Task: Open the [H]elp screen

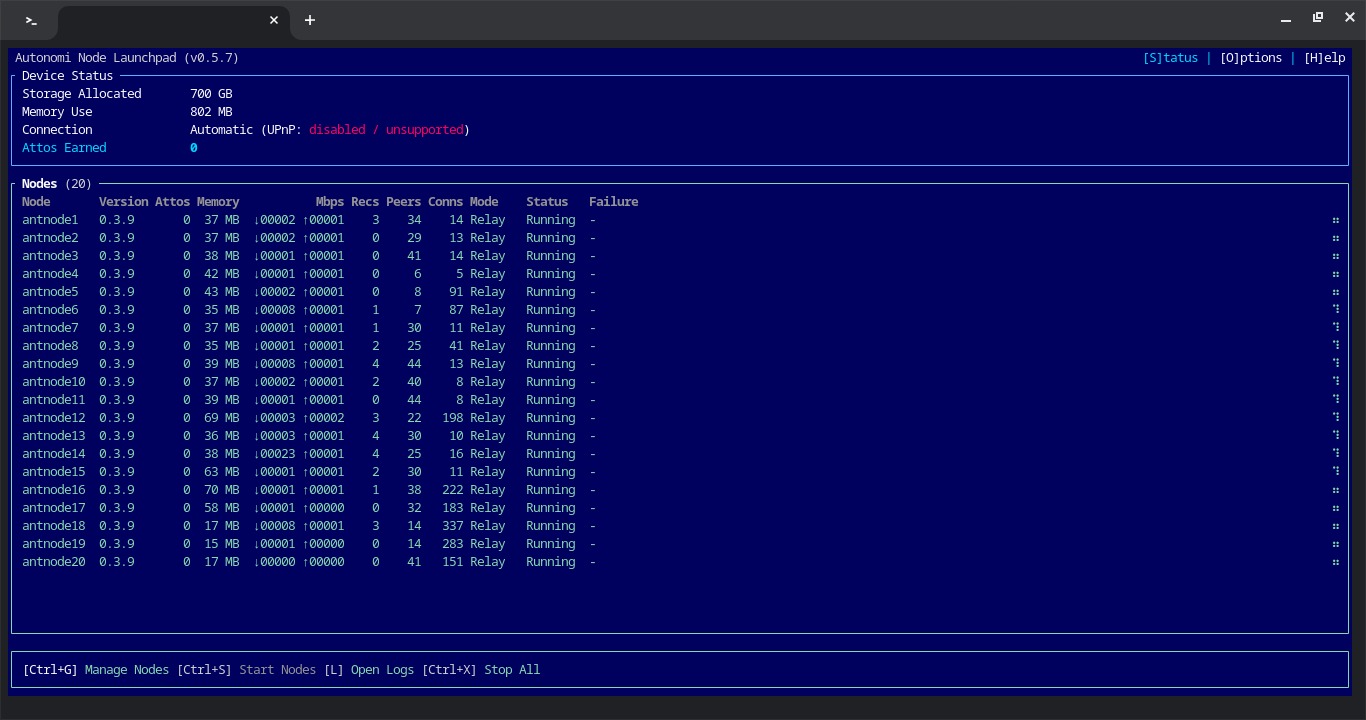Action: pos(1324,58)
